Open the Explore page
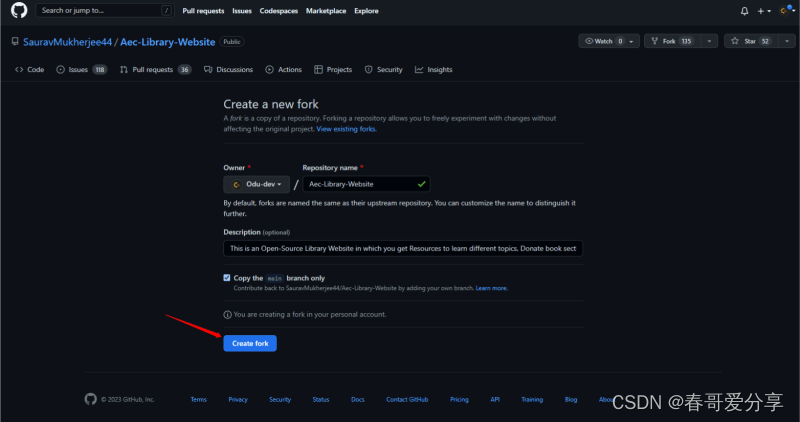This screenshot has height=422, width=800. point(366,11)
